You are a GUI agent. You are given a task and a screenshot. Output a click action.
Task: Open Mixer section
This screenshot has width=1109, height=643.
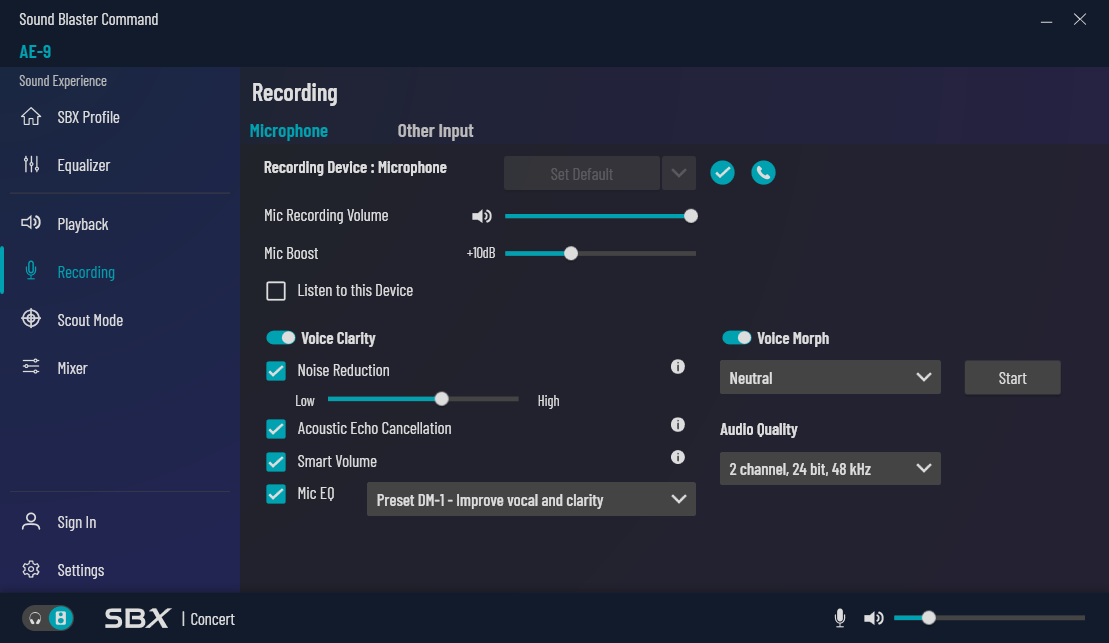[x=72, y=369]
